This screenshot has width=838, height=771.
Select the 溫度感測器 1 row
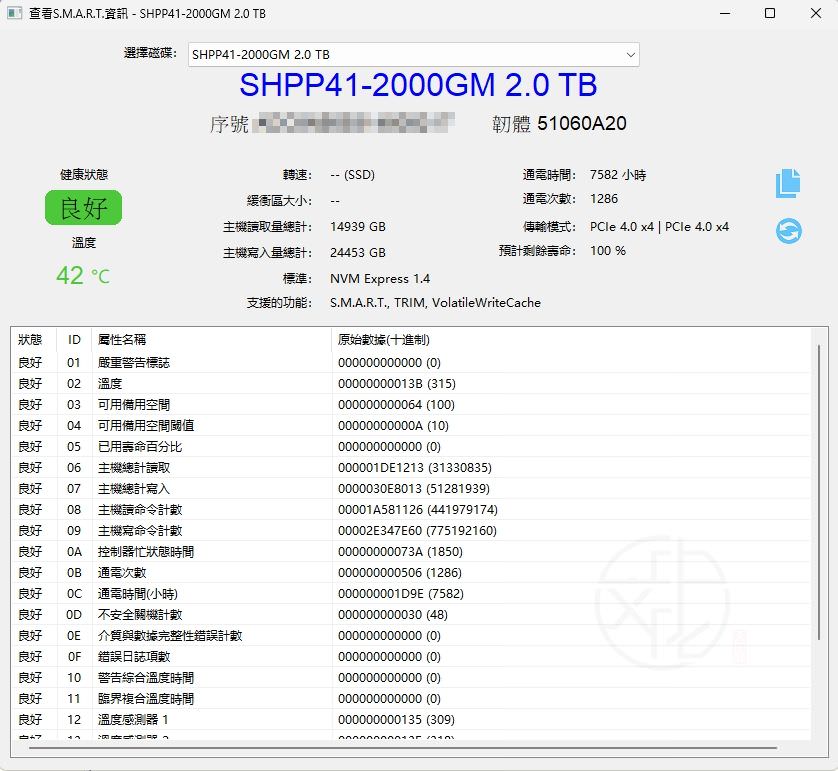pos(410,720)
